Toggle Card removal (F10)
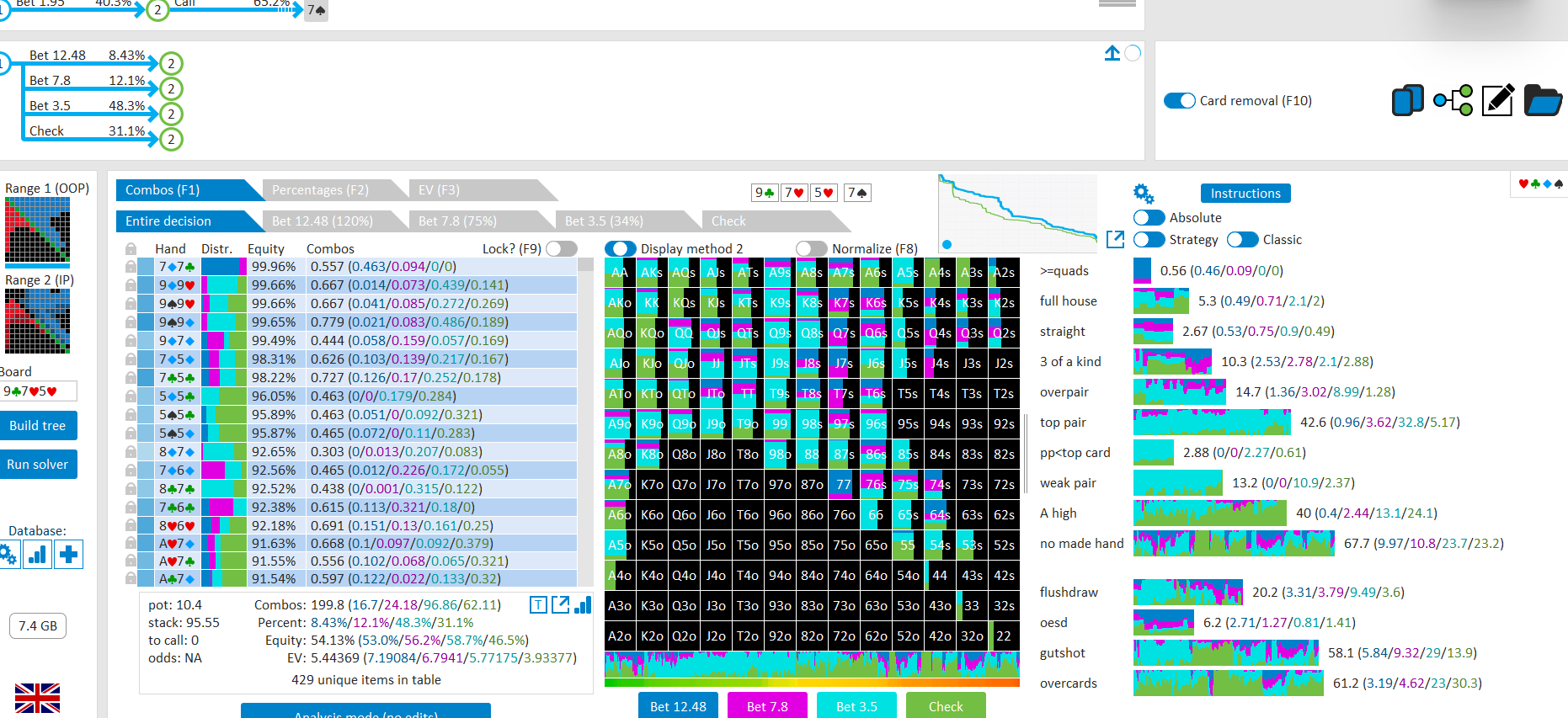Viewport: 1568px width, 718px height. 1180,100
